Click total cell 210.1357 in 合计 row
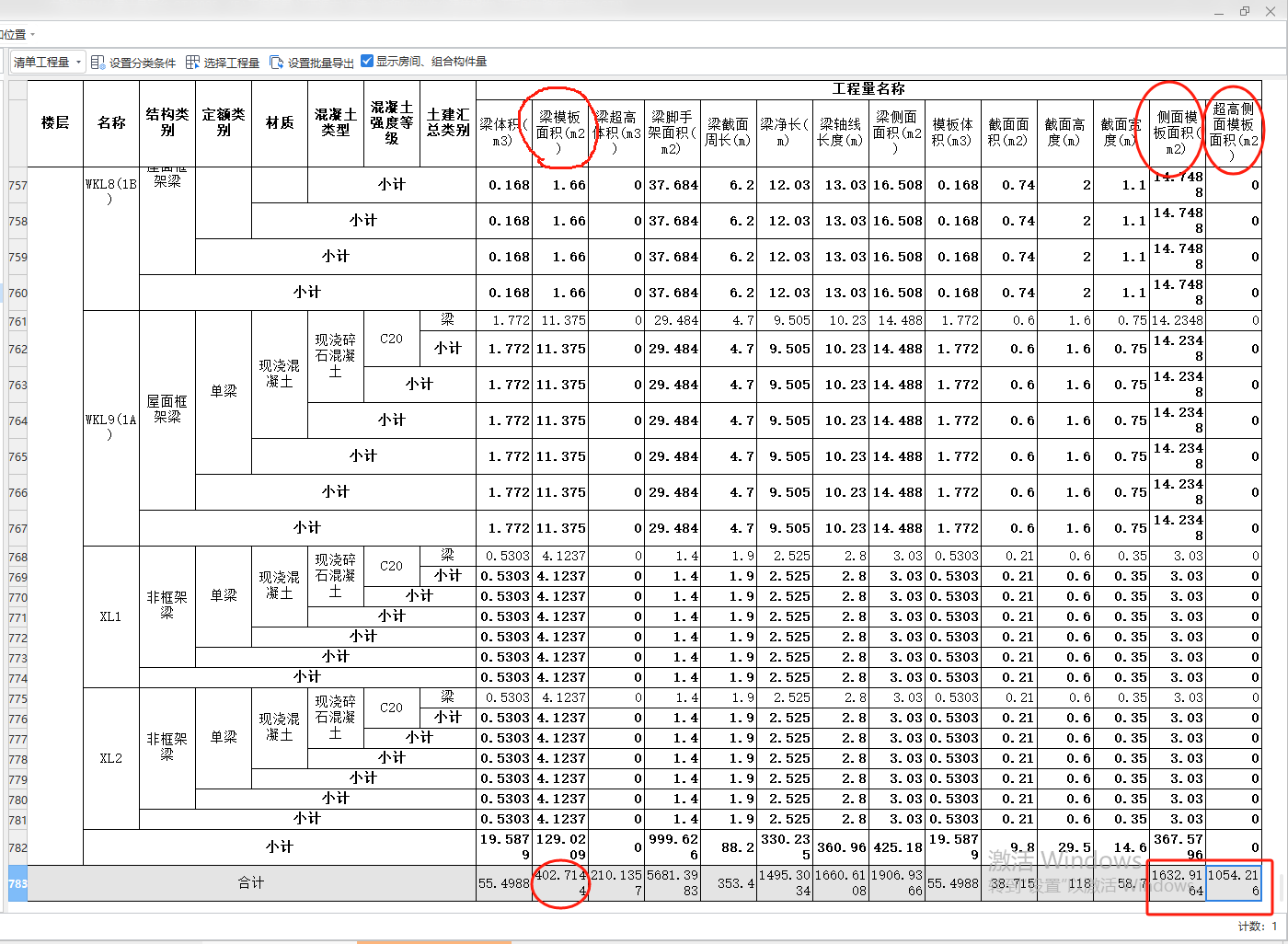Viewport: 1288px width, 944px height. tap(616, 883)
